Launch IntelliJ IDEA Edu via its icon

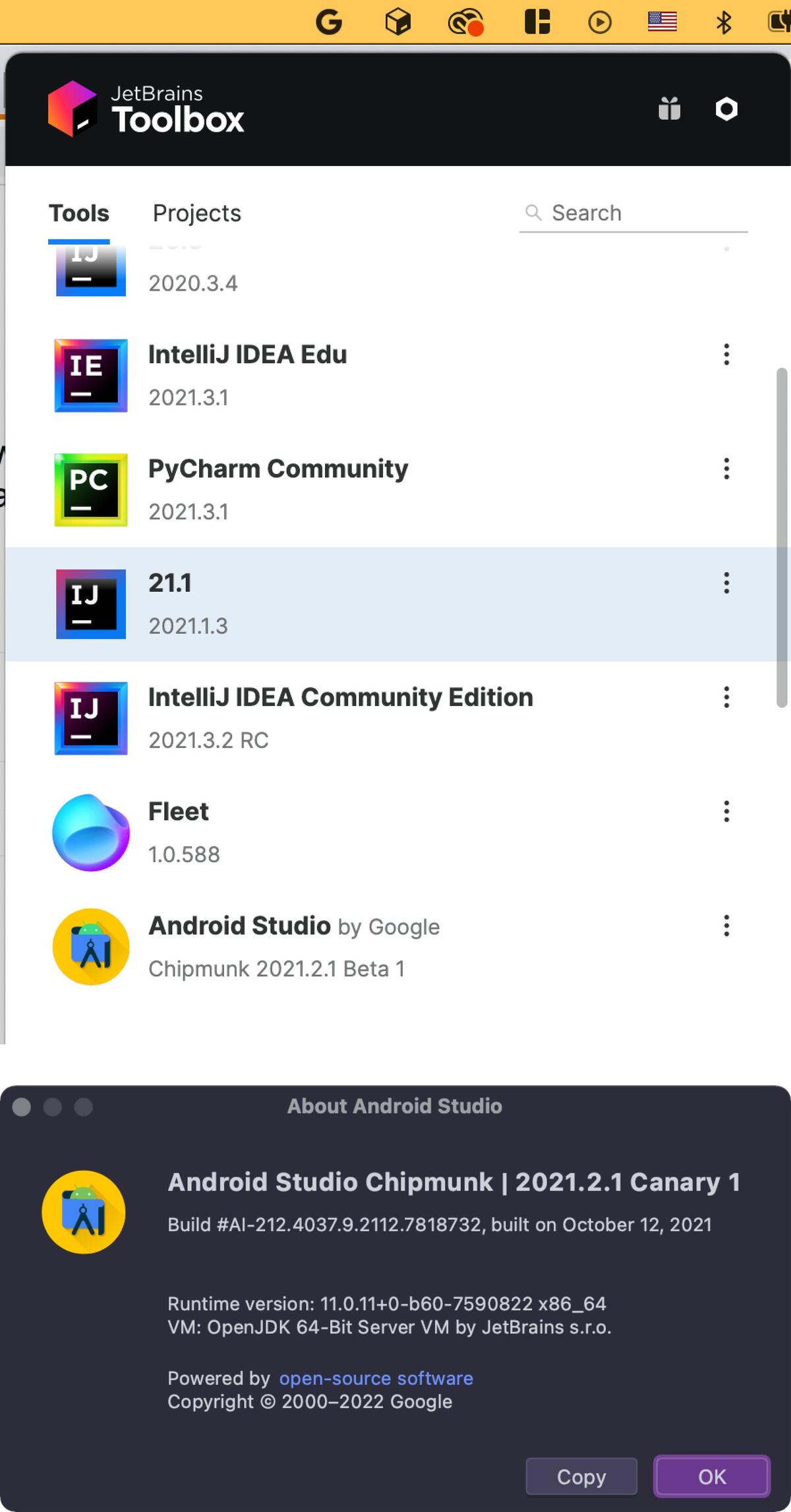coord(91,376)
